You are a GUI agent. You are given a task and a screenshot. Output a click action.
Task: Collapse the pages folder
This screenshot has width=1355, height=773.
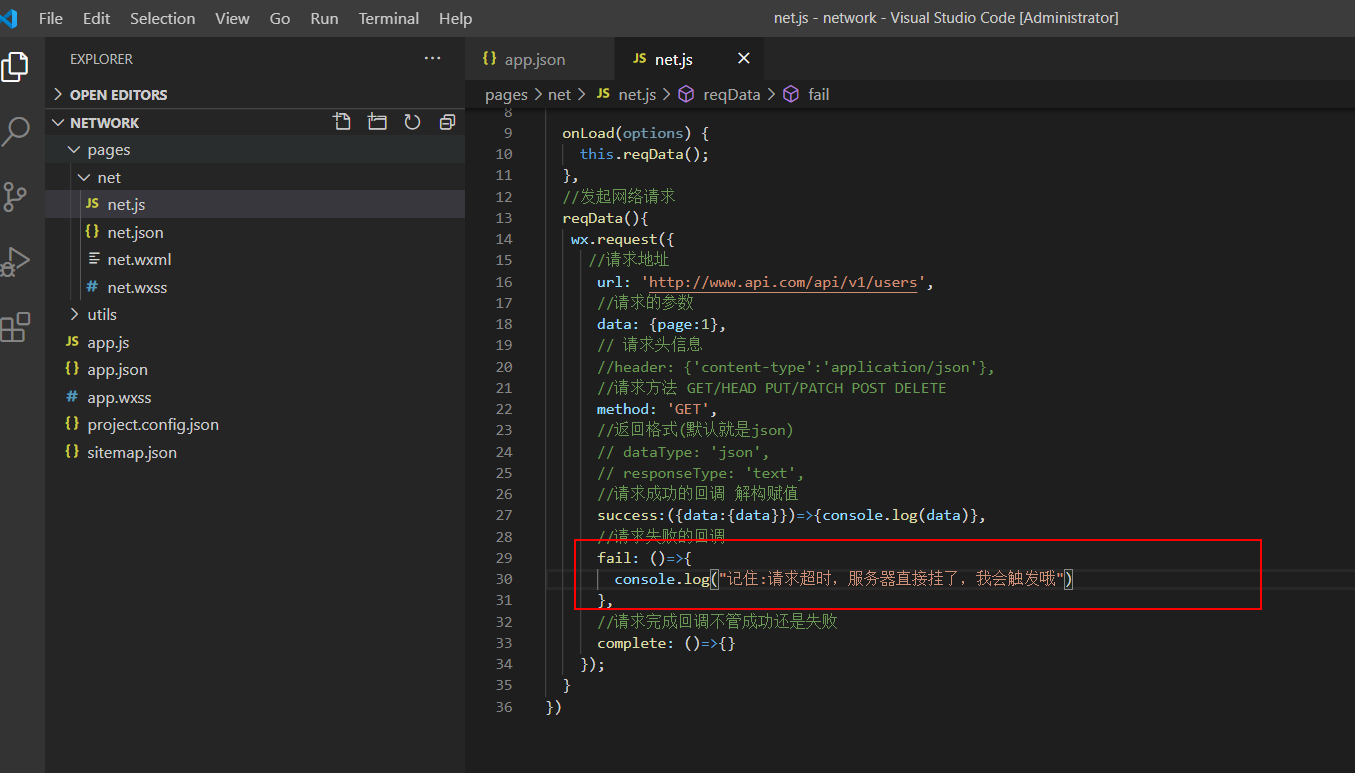tap(255, 149)
